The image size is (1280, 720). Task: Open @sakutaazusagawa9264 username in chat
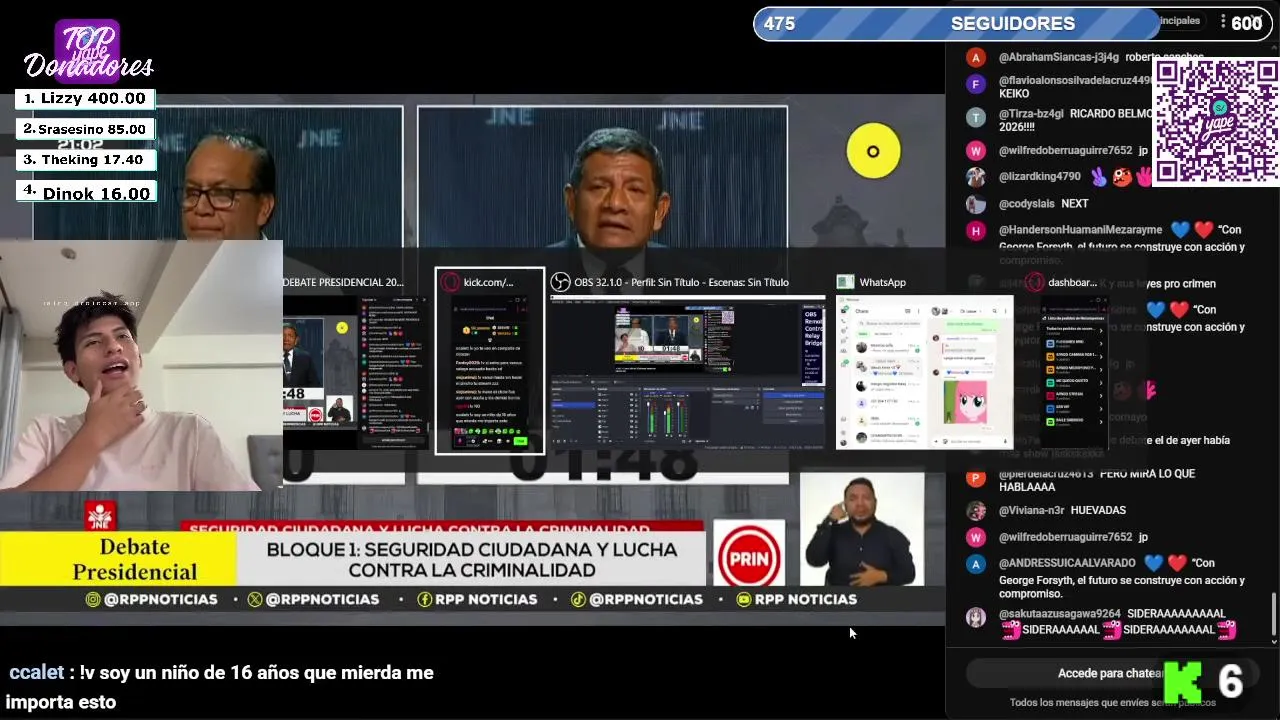click(1060, 614)
